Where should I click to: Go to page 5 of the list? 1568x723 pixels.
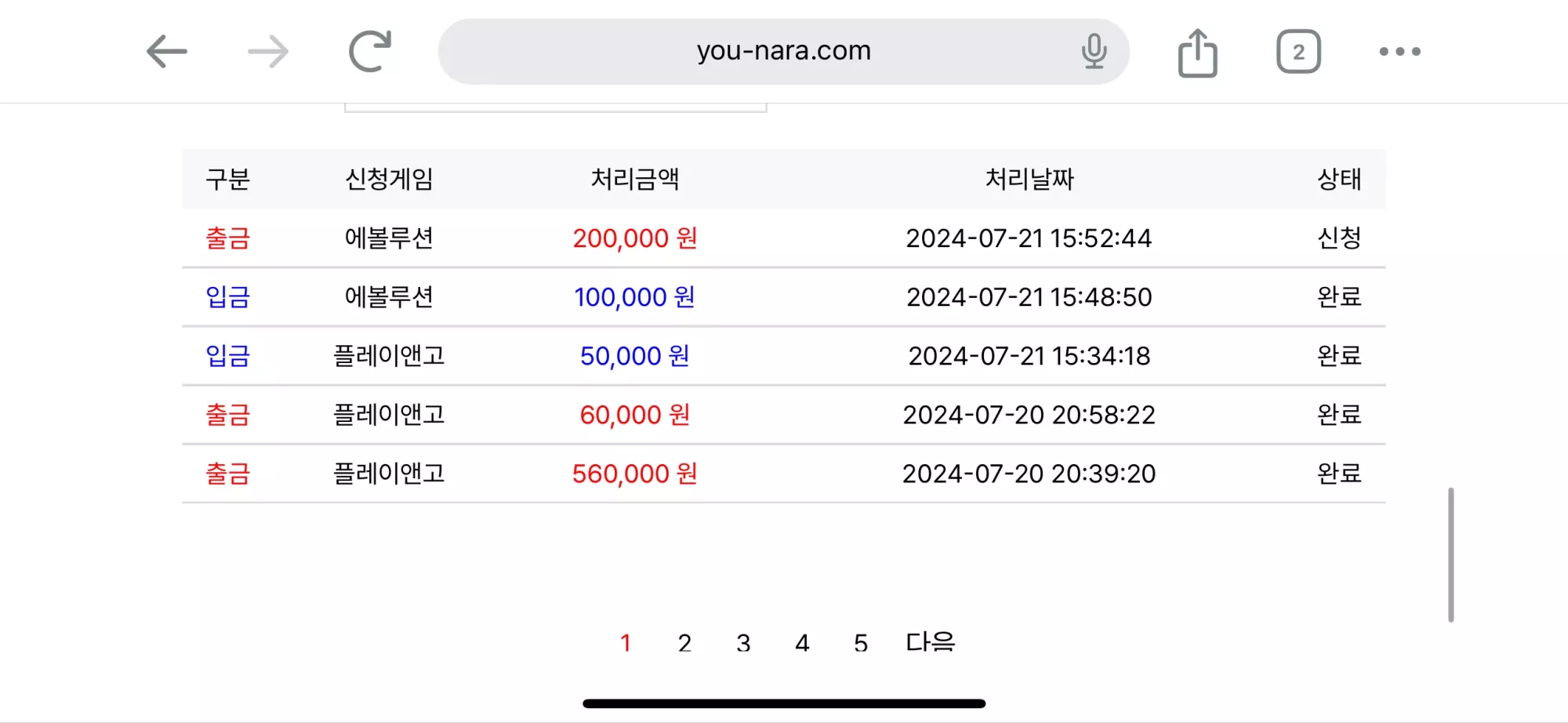(861, 643)
